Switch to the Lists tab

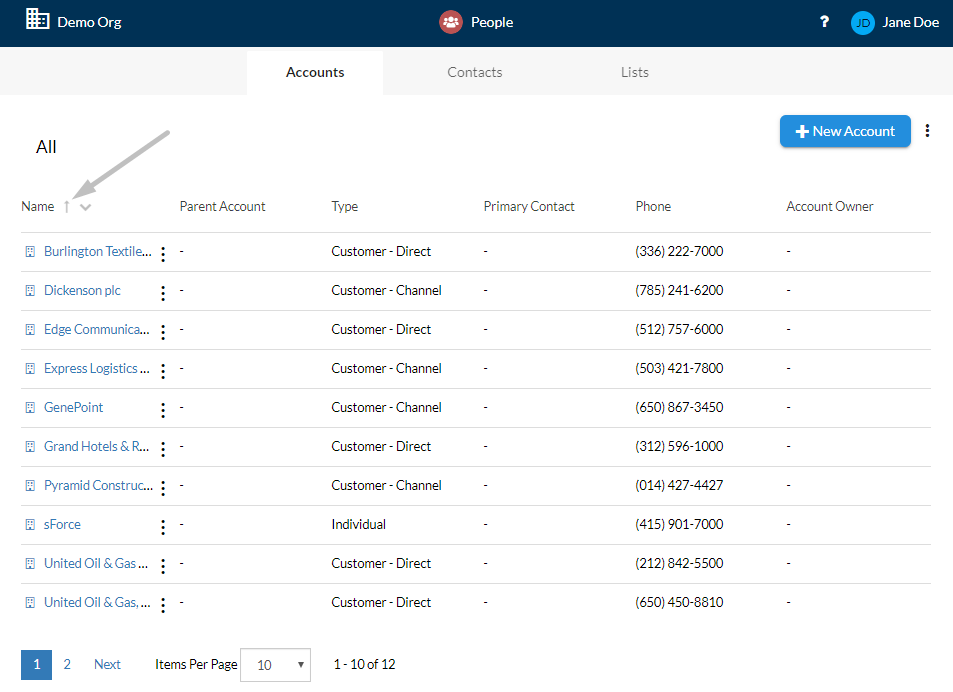point(635,72)
